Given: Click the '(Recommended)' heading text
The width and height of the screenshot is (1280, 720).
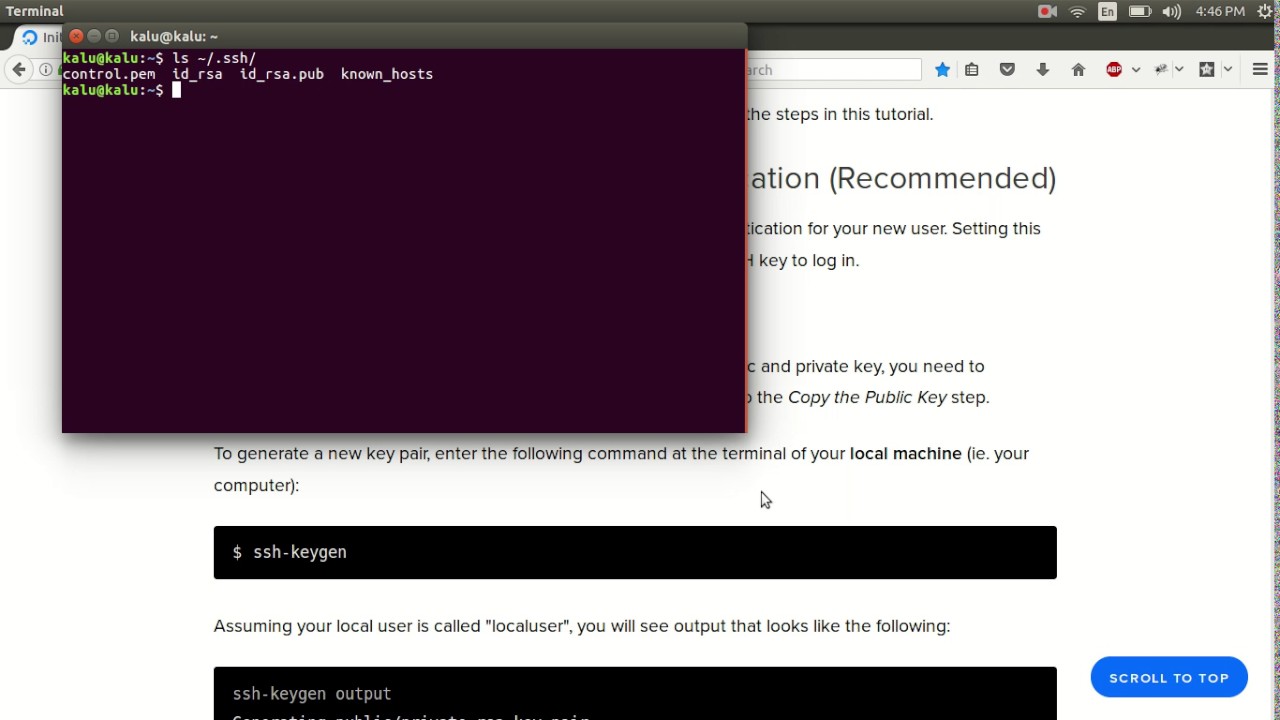Looking at the screenshot, I should point(943,178).
